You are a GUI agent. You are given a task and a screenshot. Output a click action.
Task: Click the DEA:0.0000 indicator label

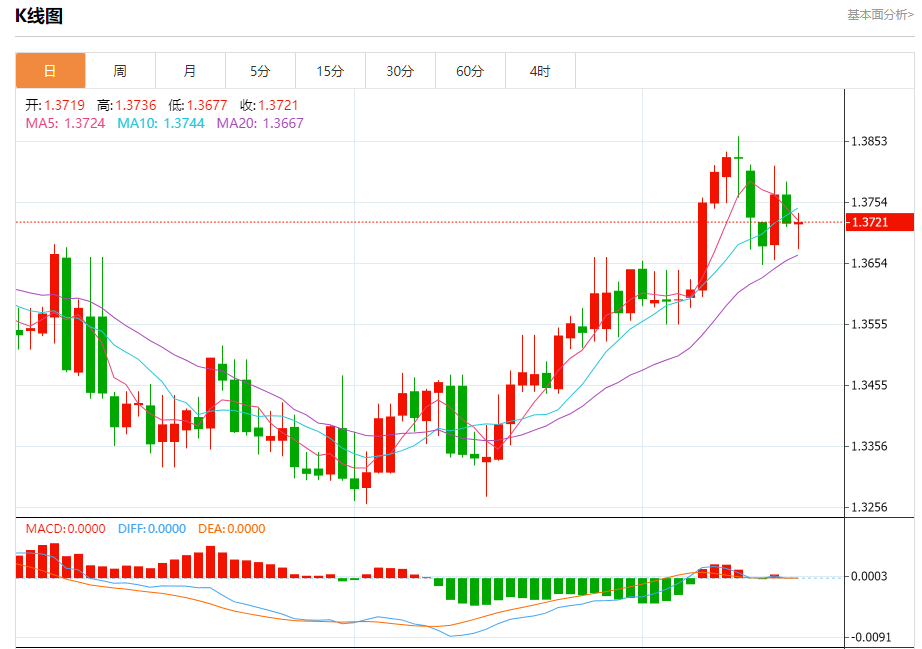pos(232,528)
